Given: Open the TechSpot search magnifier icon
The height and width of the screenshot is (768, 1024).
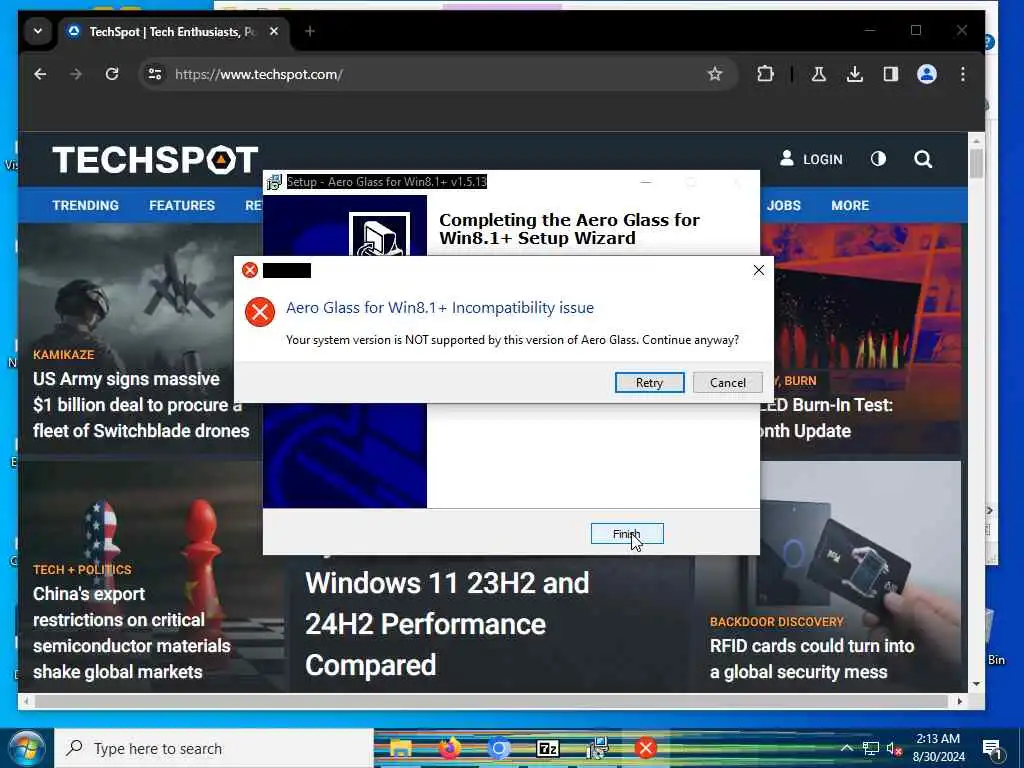Looking at the screenshot, I should [923, 159].
